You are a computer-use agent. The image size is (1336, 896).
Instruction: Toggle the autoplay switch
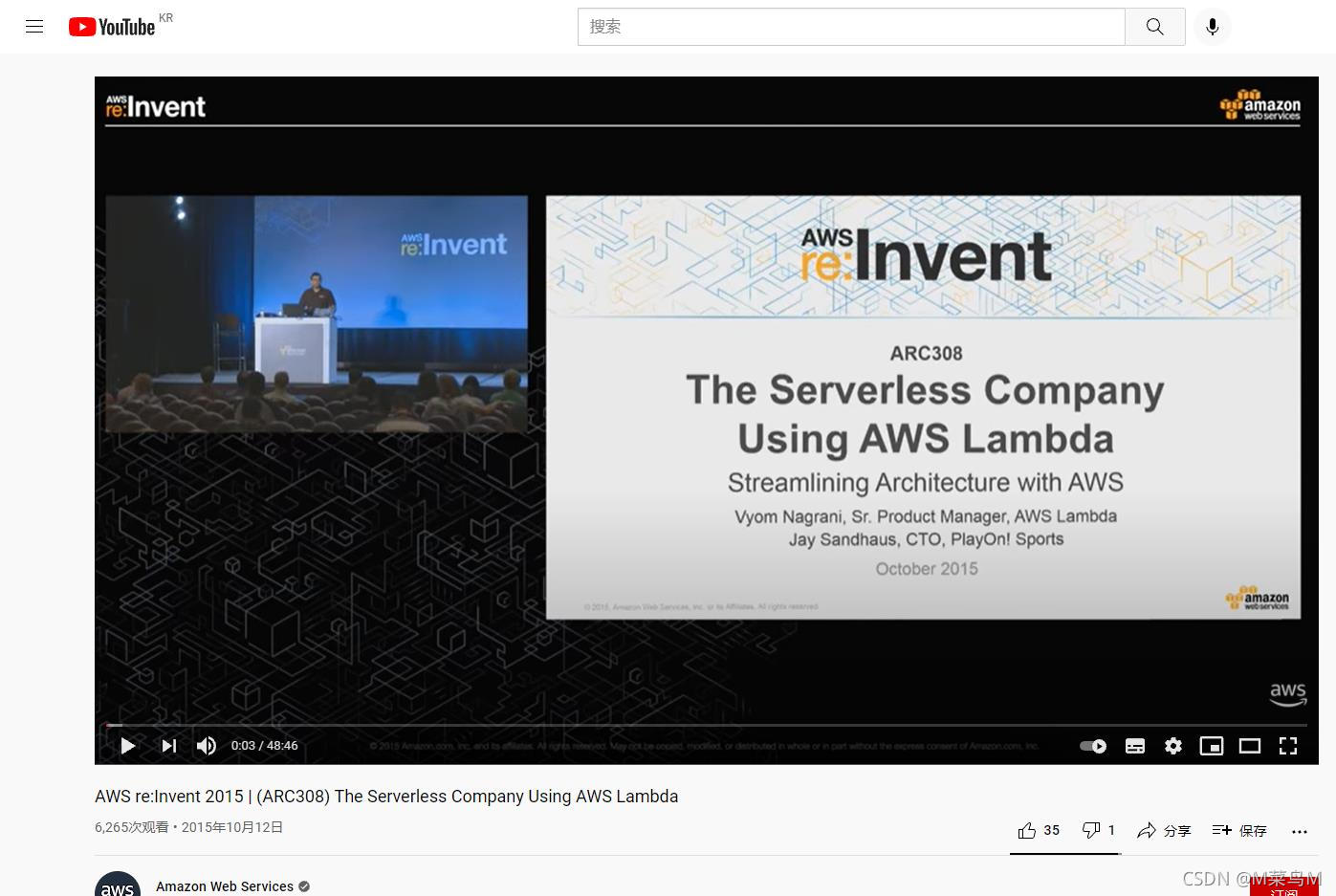(1093, 746)
